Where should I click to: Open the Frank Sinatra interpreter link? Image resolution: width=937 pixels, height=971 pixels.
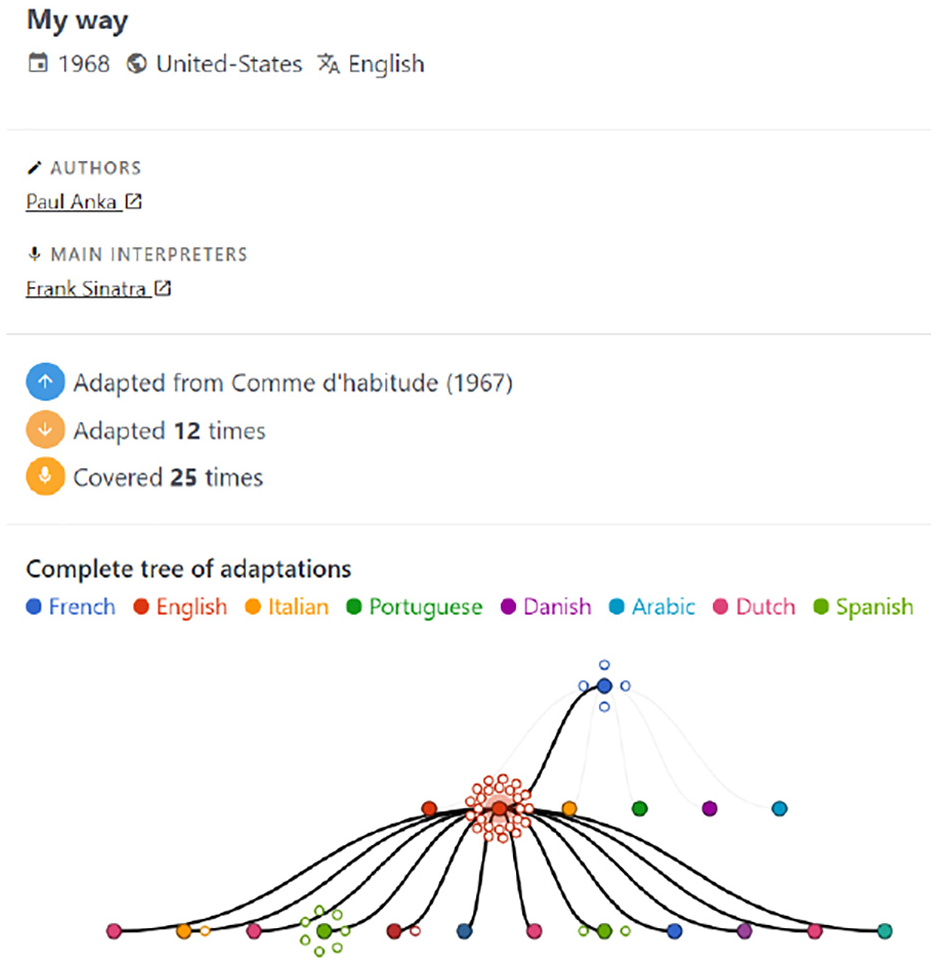coord(86,288)
